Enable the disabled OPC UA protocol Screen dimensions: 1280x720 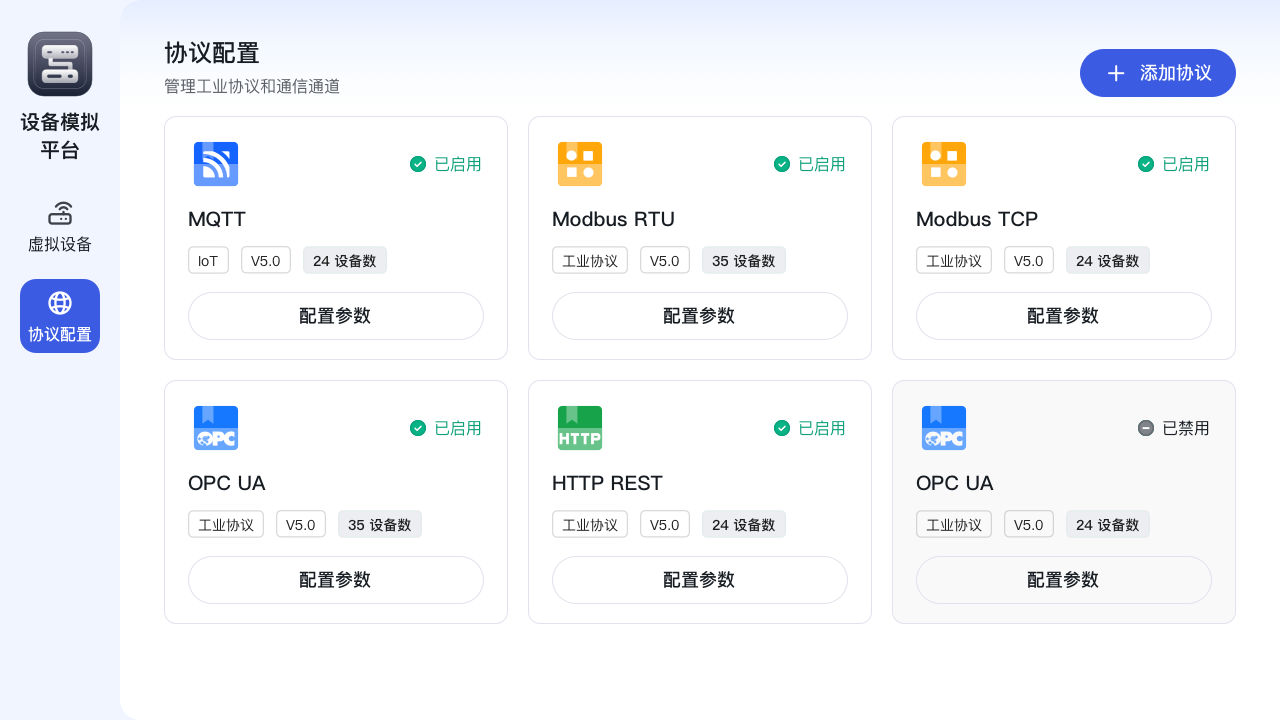pos(1174,428)
